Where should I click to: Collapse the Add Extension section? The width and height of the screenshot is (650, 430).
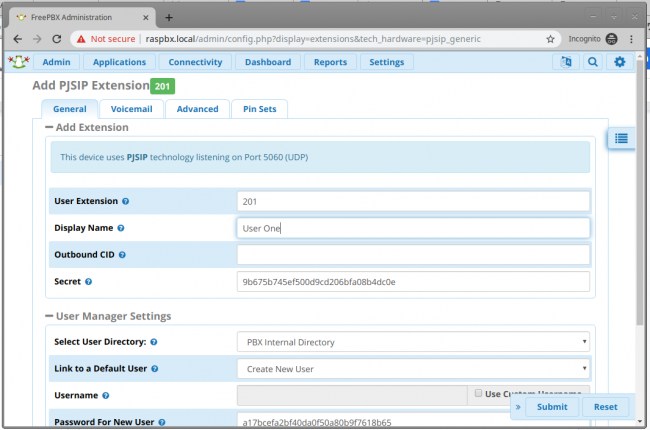coord(49,127)
